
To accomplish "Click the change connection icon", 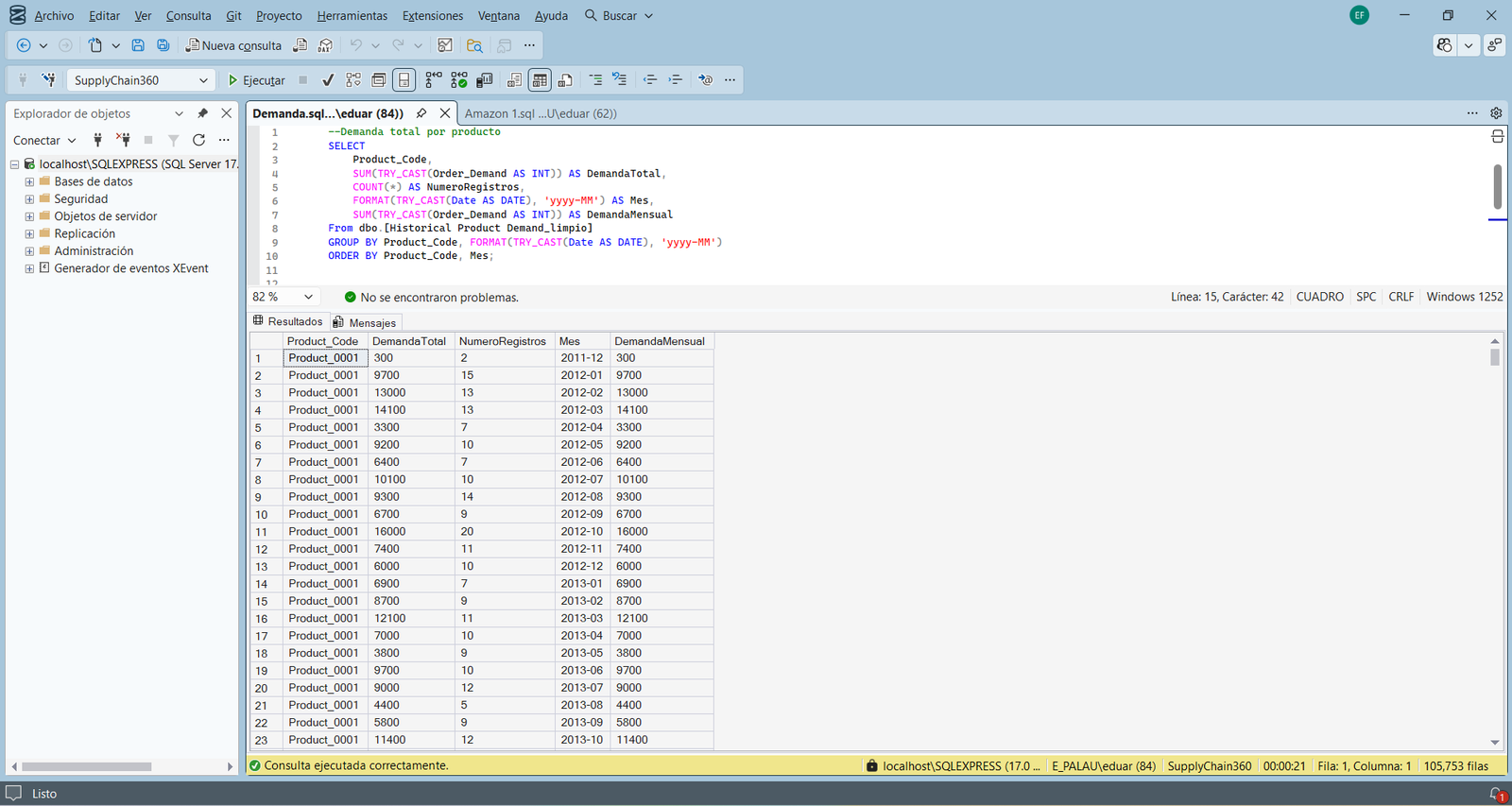I will point(48,80).
